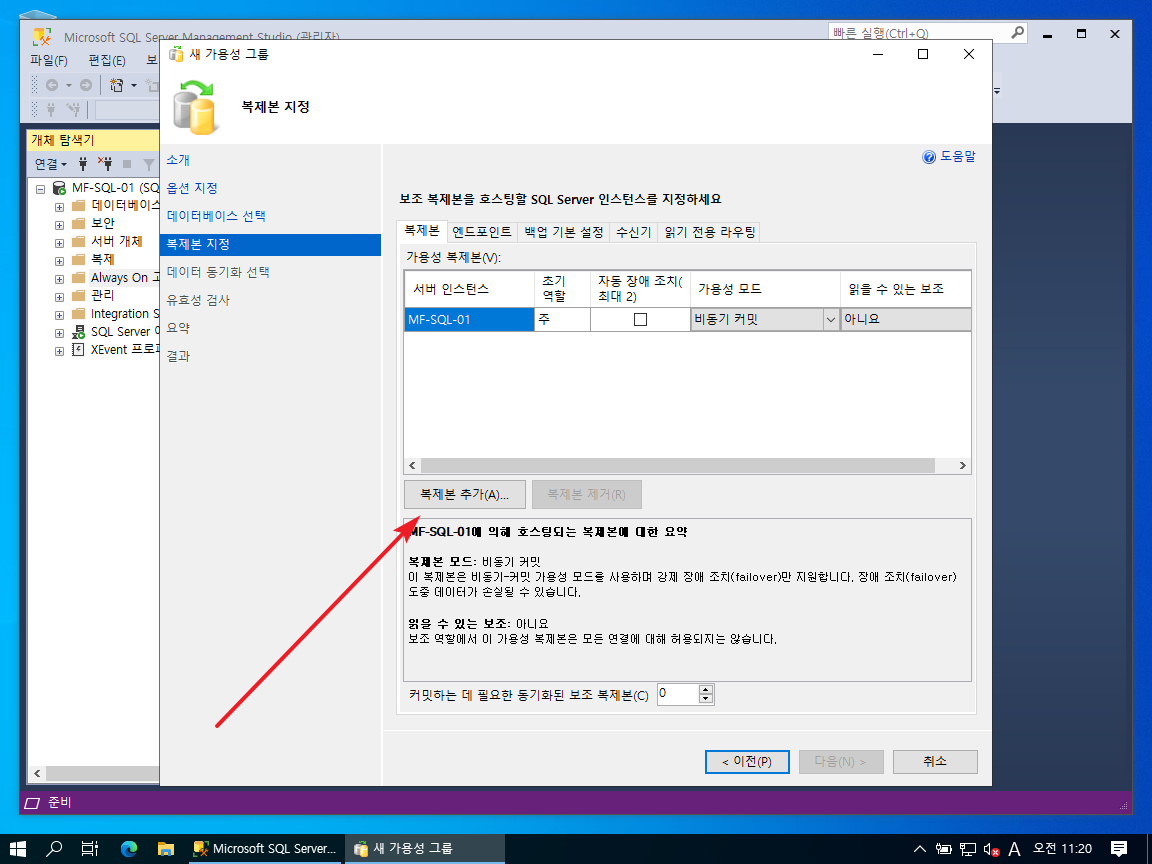Launch Microsoft Edge from the taskbar
The image size is (1152, 864).
tap(129, 849)
